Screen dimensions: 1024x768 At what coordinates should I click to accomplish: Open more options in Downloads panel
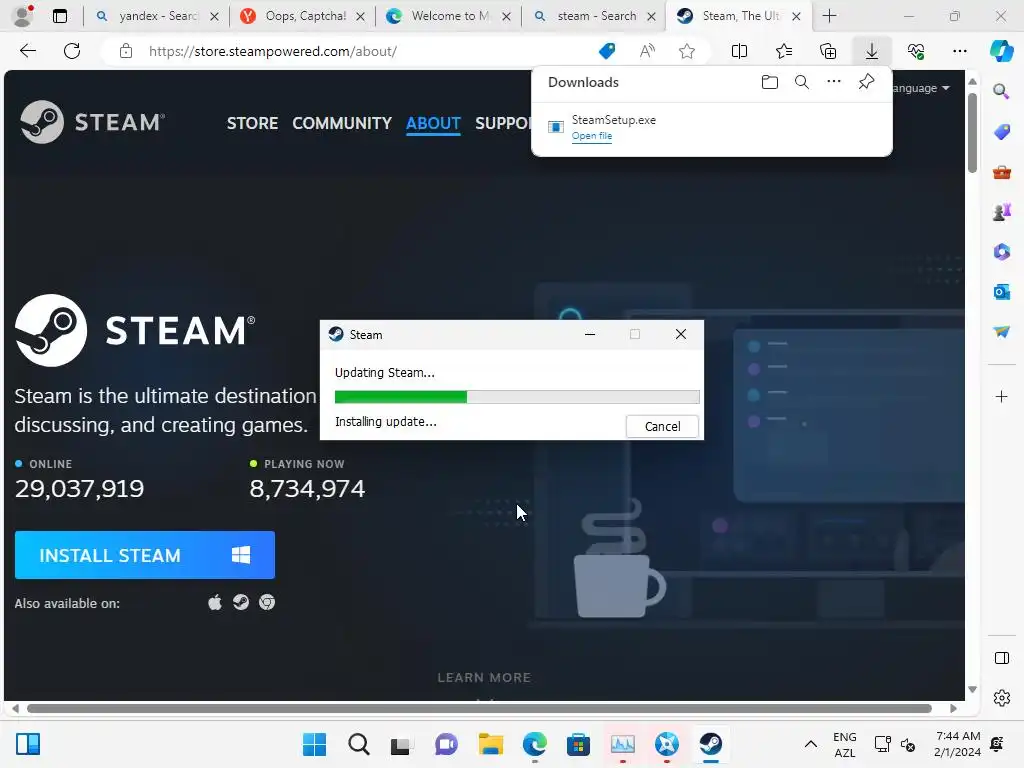point(834,82)
